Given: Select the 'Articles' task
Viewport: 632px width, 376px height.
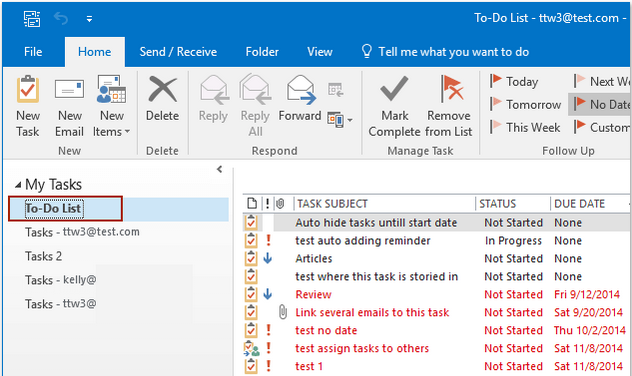Looking at the screenshot, I should coord(314,258).
